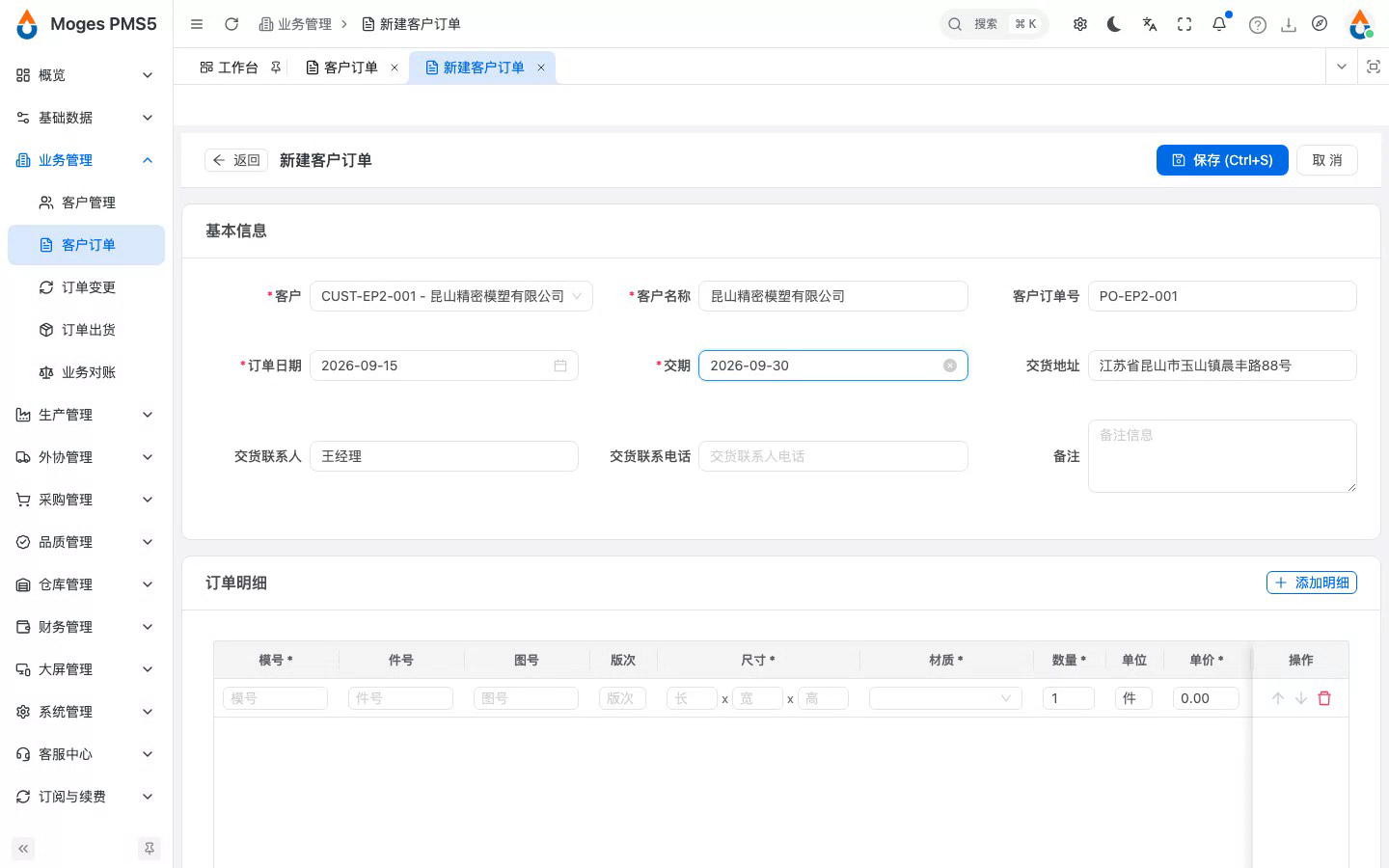1389x868 pixels.
Task: Maximize content area icon beside tabs
Action: (x=1374, y=67)
